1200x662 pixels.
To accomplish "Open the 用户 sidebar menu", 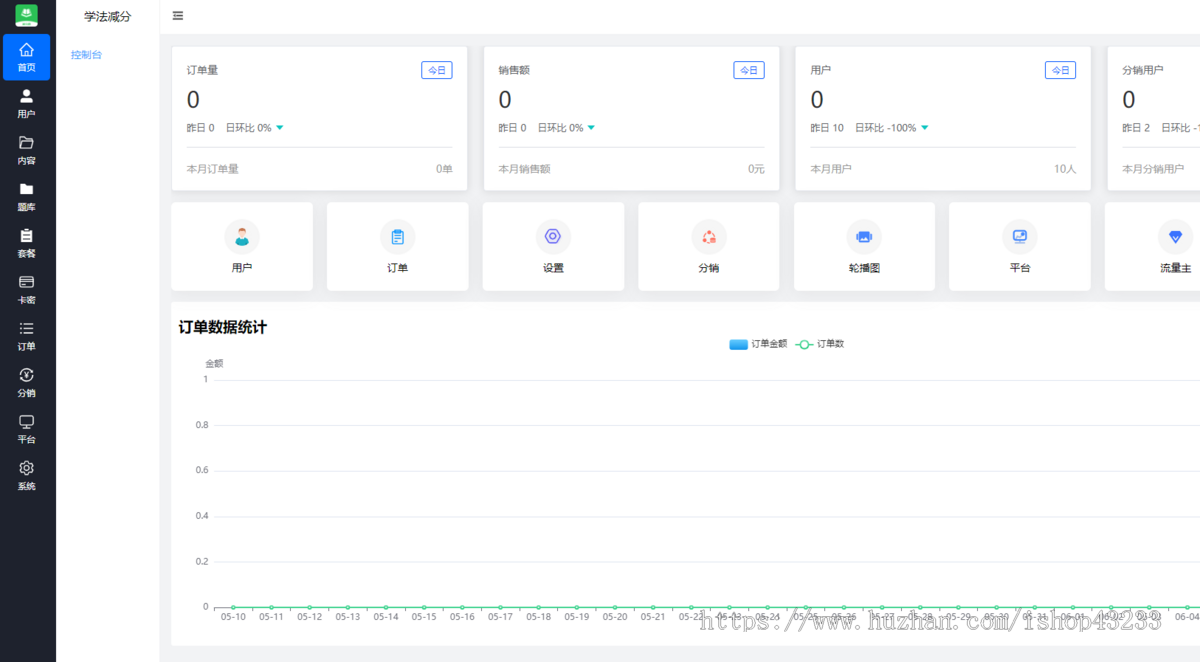I will (x=27, y=103).
